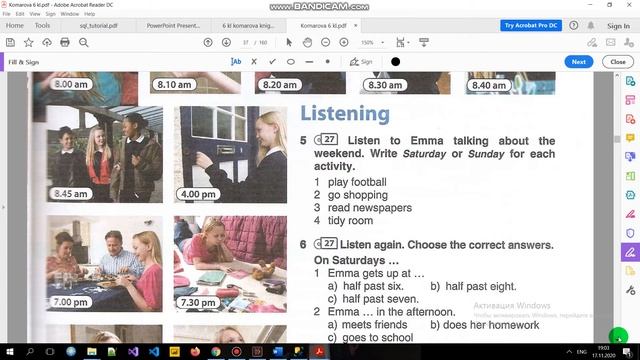The height and width of the screenshot is (360, 640).
Task: Open the Sign pen tool
Action: click(361, 62)
